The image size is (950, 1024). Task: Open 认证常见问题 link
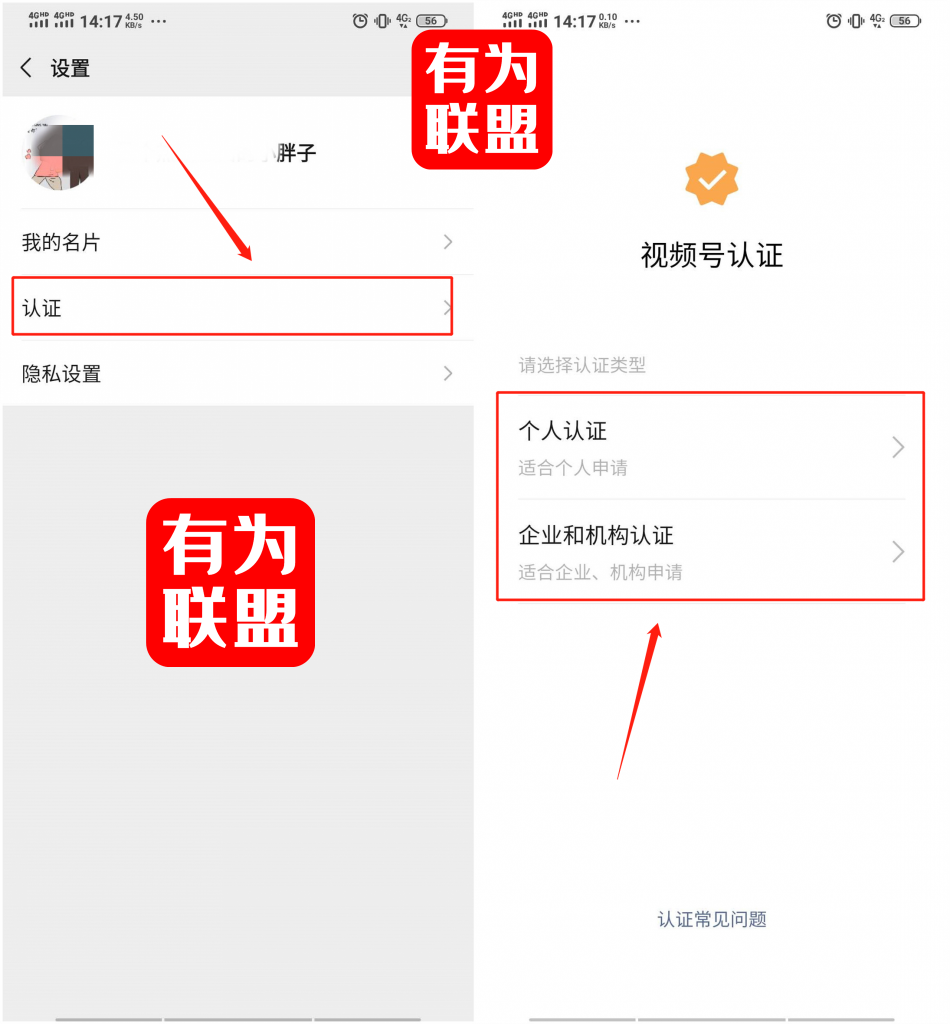coord(712,919)
